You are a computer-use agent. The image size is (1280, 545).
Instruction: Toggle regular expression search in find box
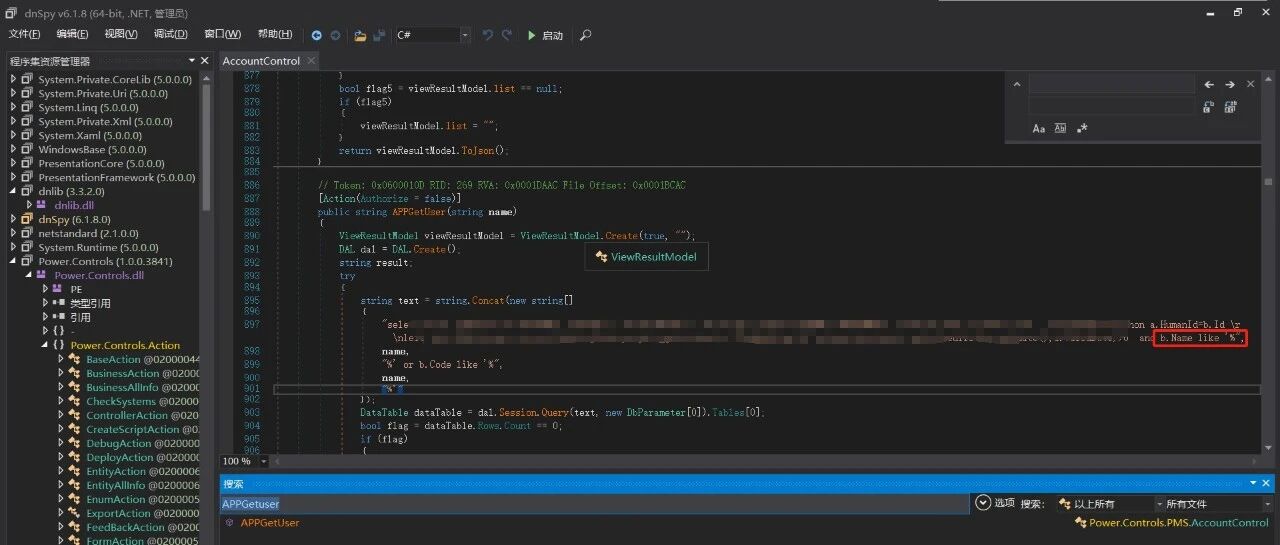[x=1081, y=128]
